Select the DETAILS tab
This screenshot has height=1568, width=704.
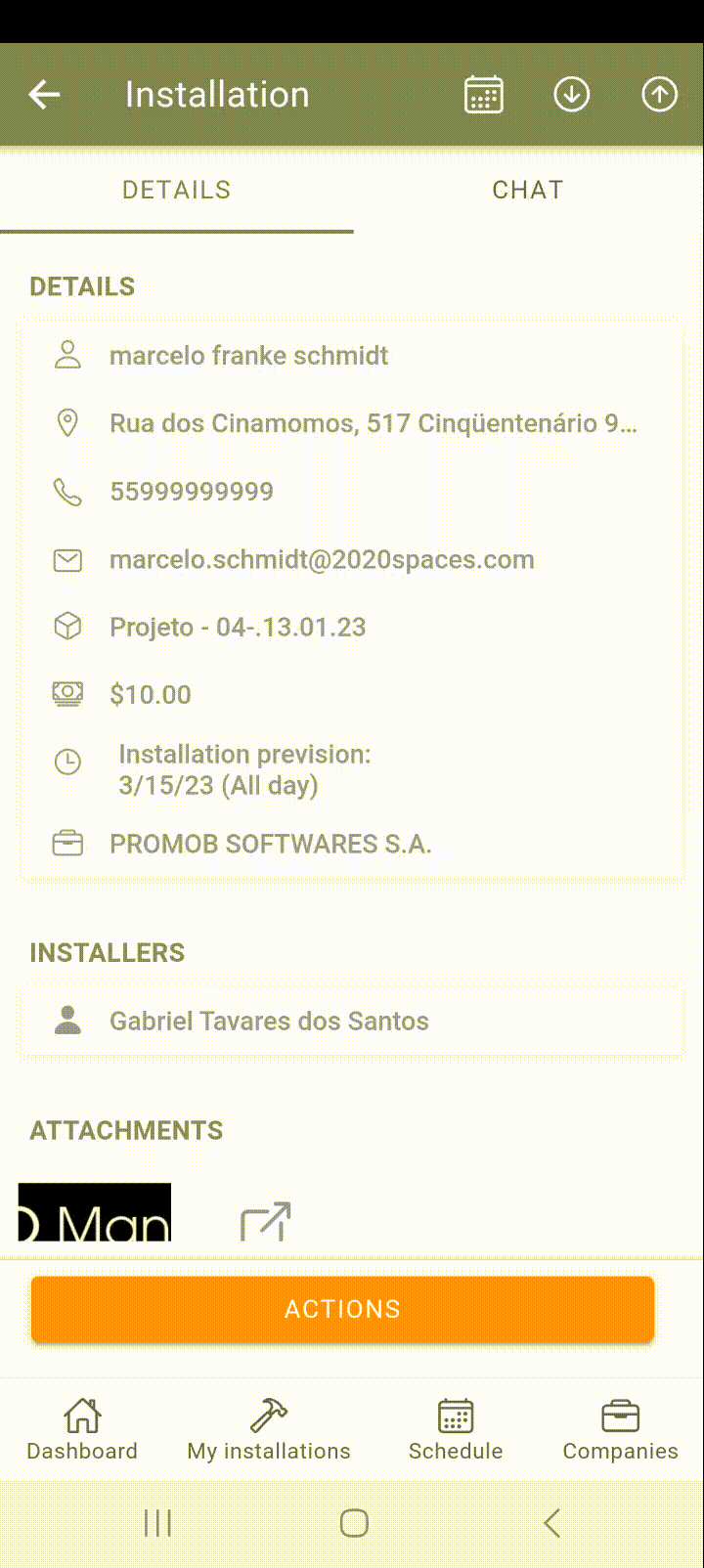pyautogui.click(x=177, y=190)
